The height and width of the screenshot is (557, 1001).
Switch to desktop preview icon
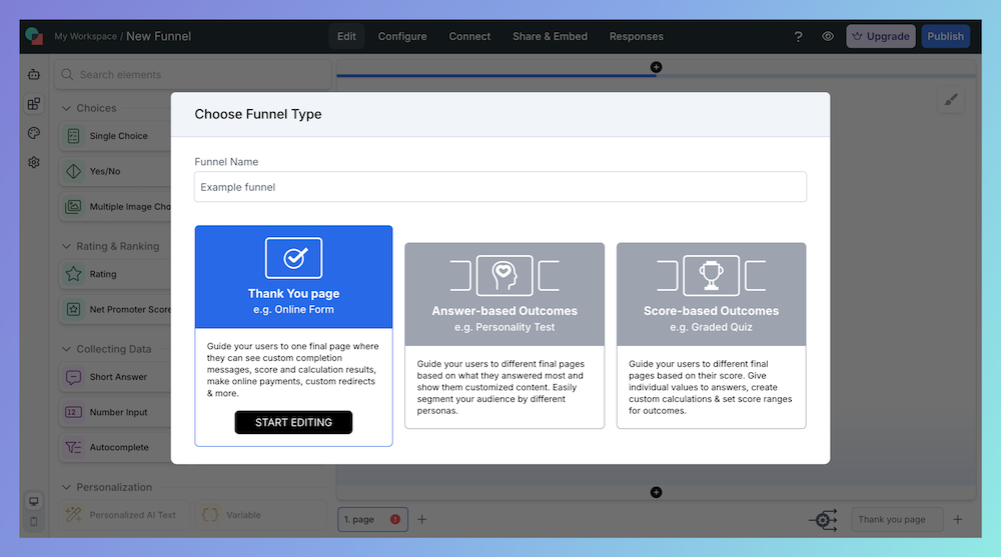point(34,501)
